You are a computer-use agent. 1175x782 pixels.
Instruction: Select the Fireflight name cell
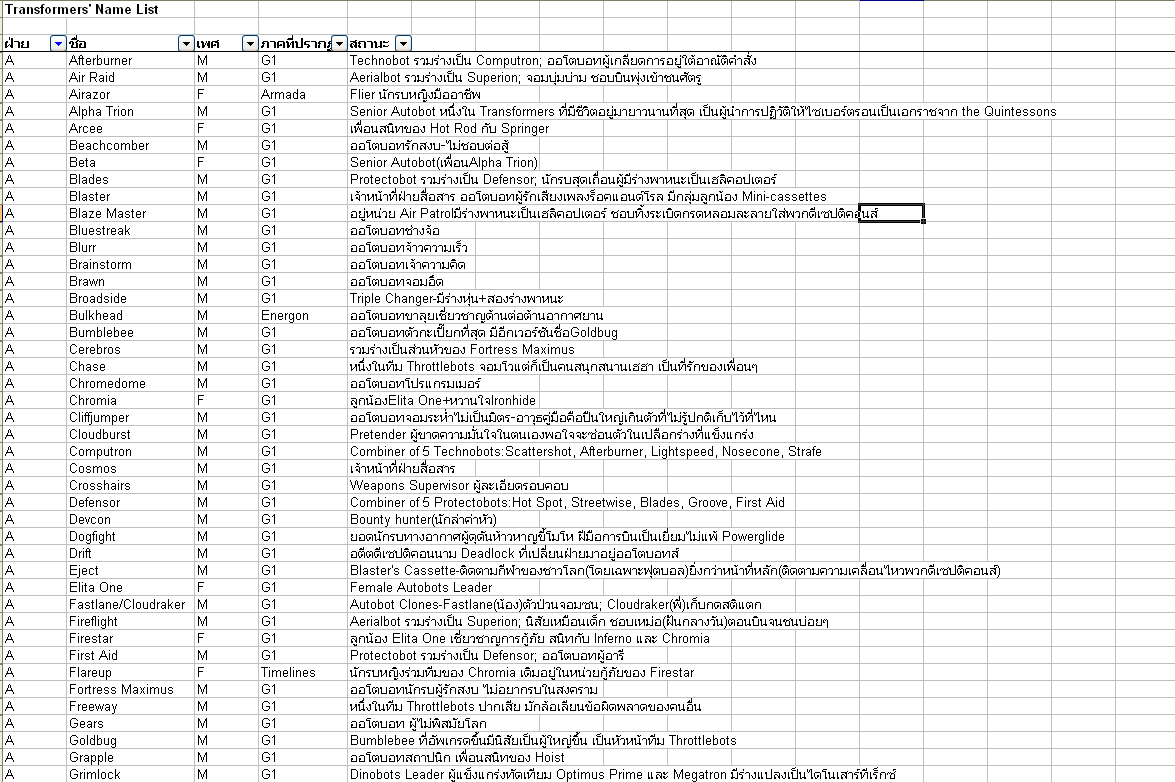(x=130, y=622)
